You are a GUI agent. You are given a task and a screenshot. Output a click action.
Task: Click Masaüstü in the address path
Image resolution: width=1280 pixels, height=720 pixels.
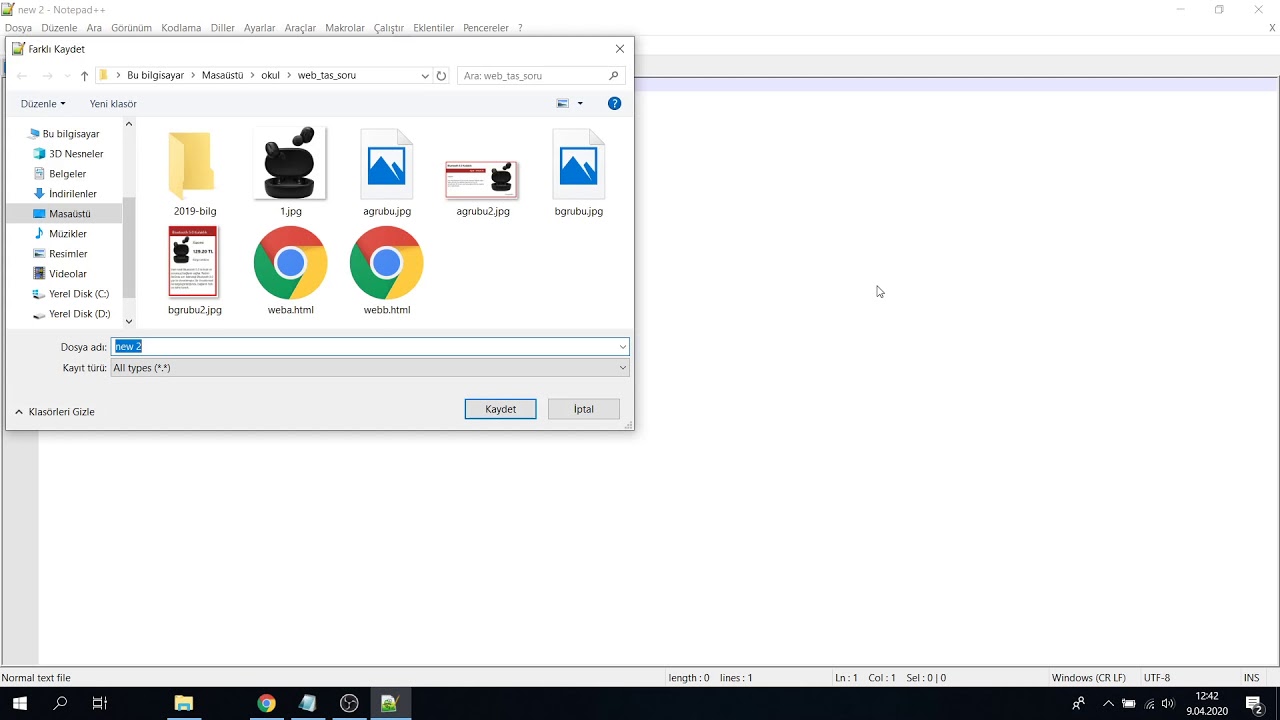click(x=222, y=76)
